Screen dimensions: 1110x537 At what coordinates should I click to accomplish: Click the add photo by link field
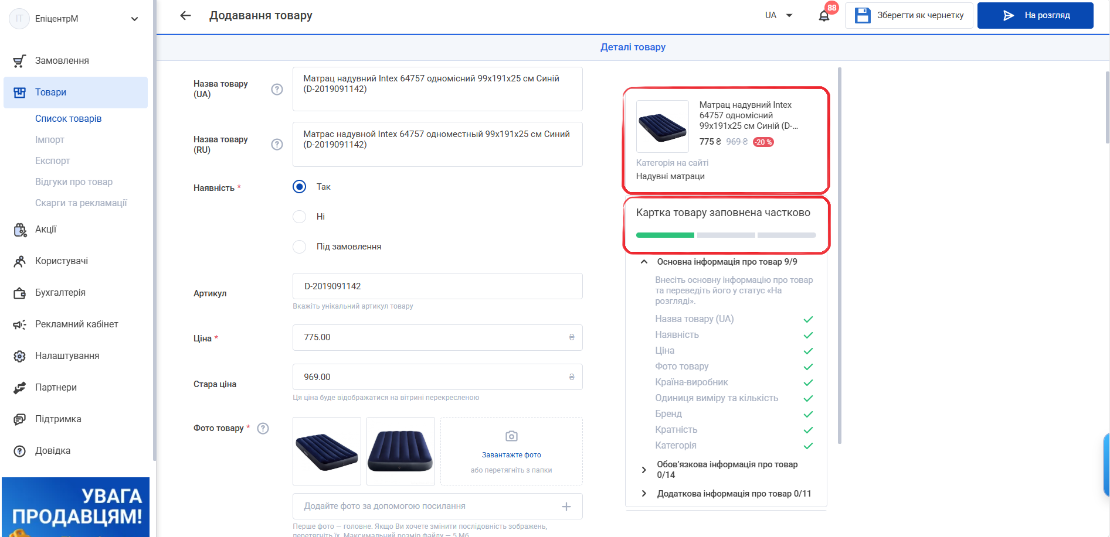pos(437,506)
